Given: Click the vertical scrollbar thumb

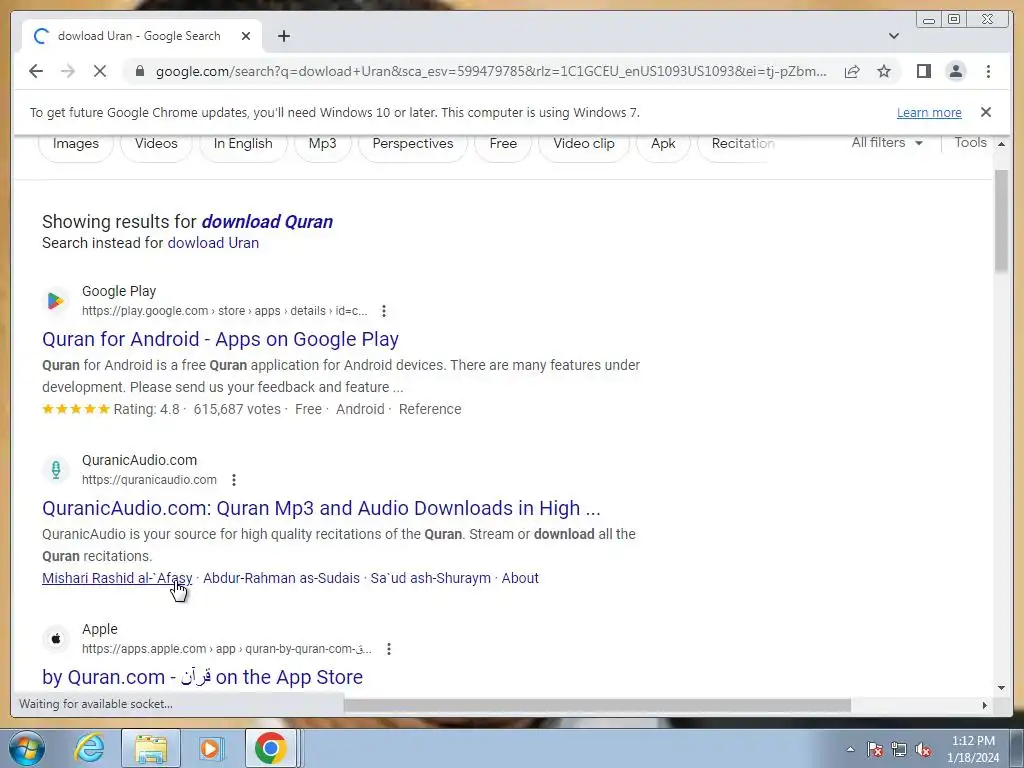Looking at the screenshot, I should tap(1001, 219).
